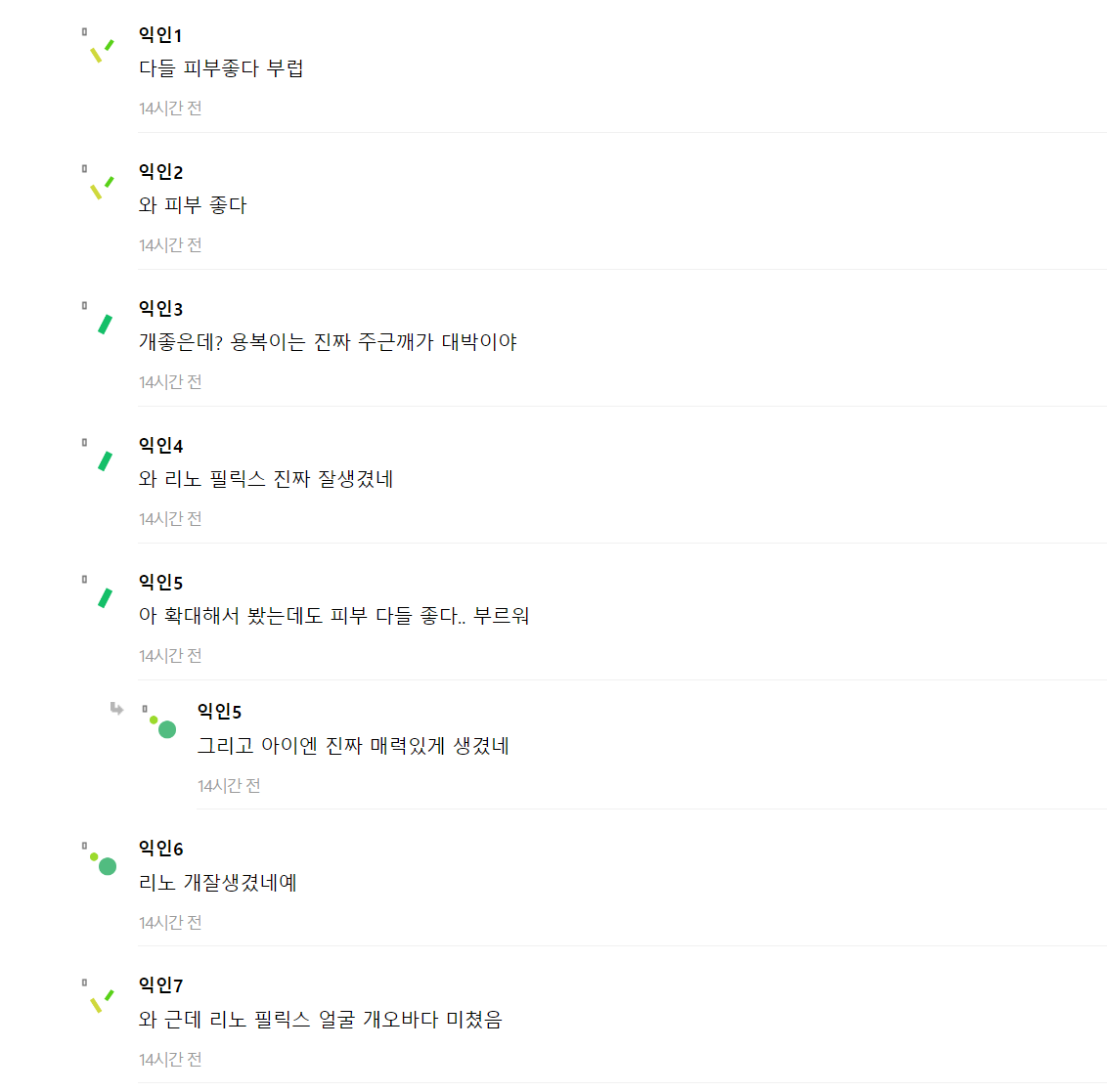Click the username 익인3
This screenshot has height=1092, width=1107.
tap(160, 309)
